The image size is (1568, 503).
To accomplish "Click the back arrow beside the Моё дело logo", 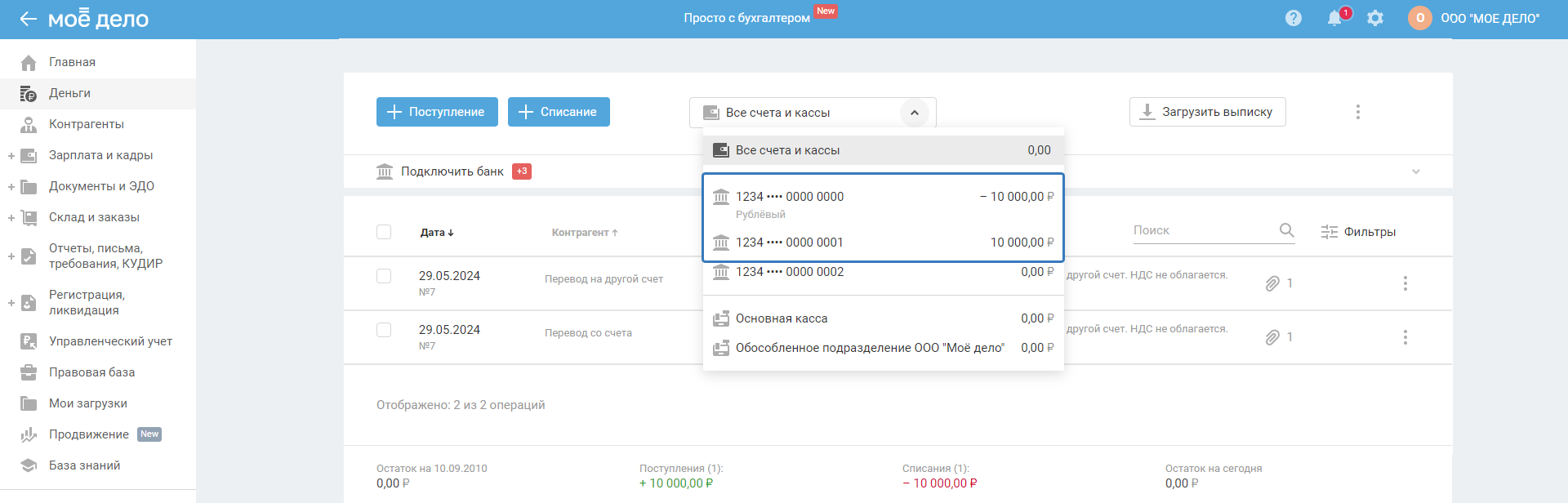I will pyautogui.click(x=29, y=19).
